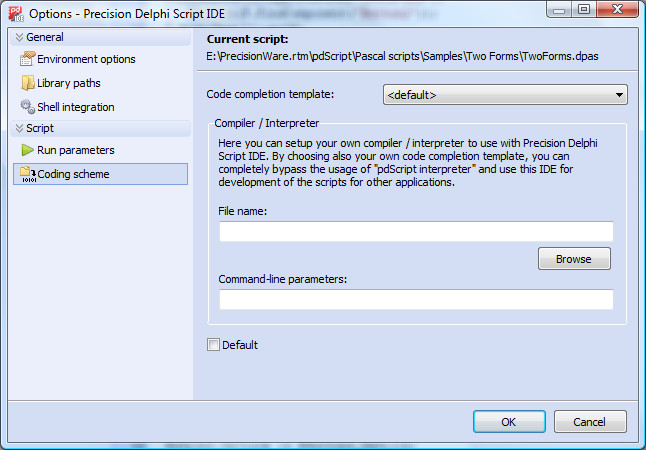Click the 'Command-line parameters:' label
The width and height of the screenshot is (646, 450).
click(283, 279)
